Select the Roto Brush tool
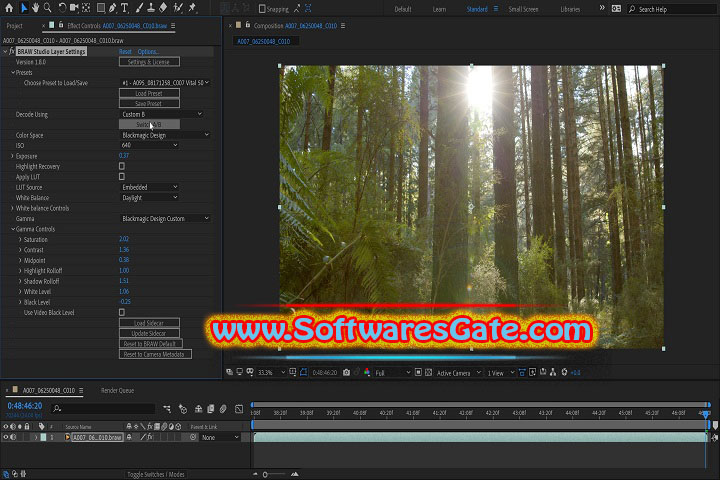This screenshot has height=480, width=720. point(178,8)
